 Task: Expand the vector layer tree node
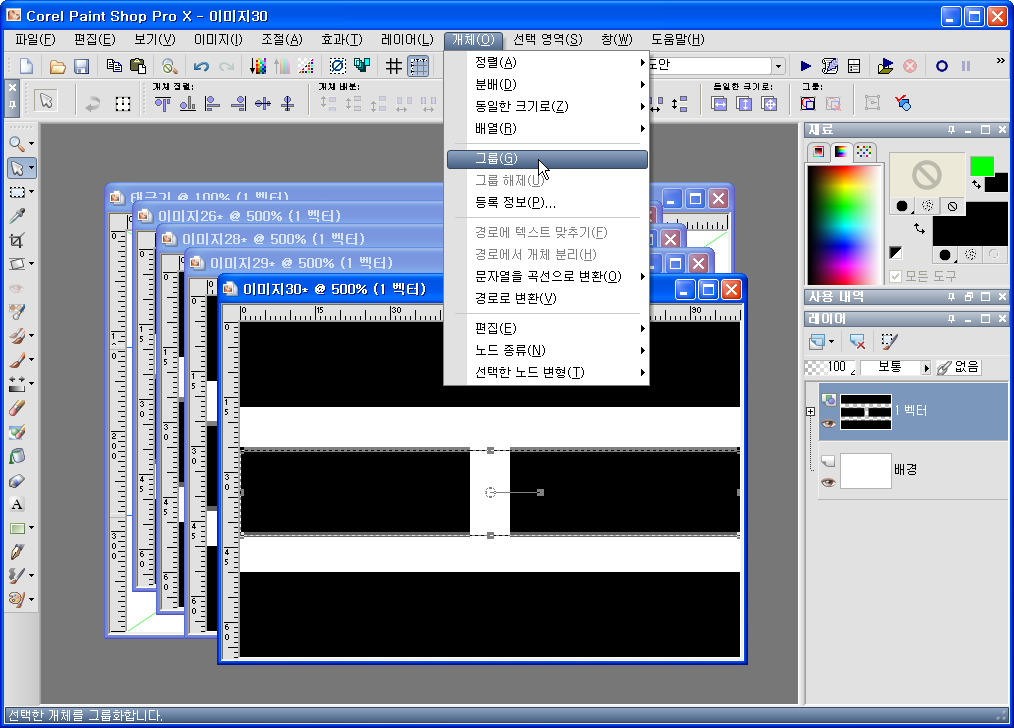[810, 411]
